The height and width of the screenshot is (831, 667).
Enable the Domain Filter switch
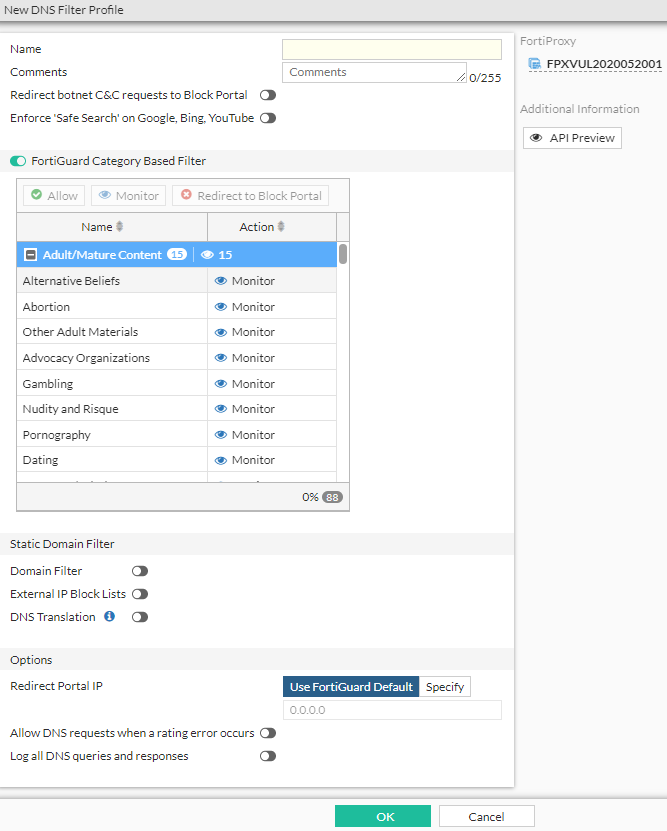point(140,571)
